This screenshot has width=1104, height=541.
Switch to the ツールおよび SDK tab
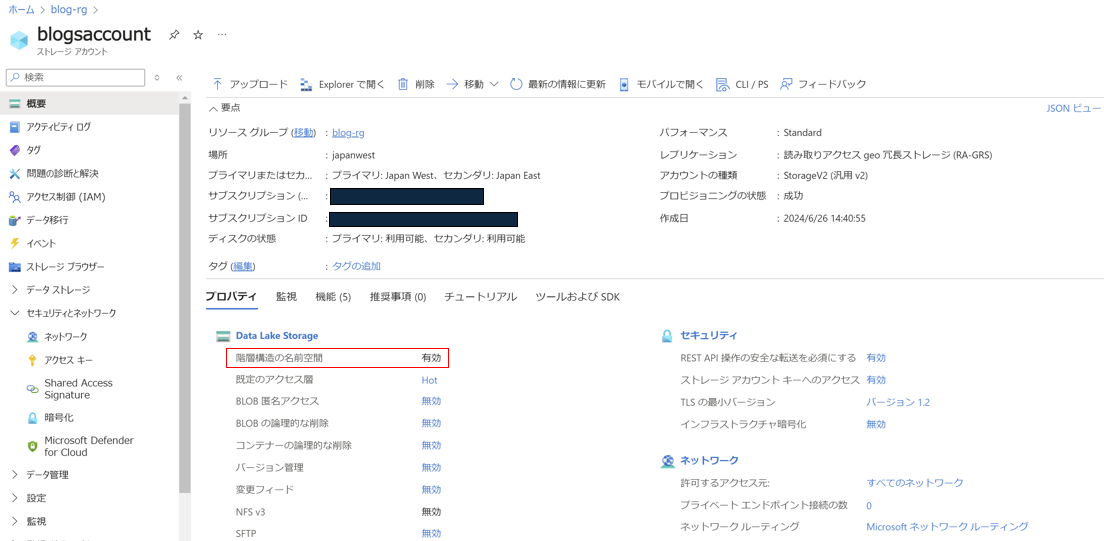(578, 297)
